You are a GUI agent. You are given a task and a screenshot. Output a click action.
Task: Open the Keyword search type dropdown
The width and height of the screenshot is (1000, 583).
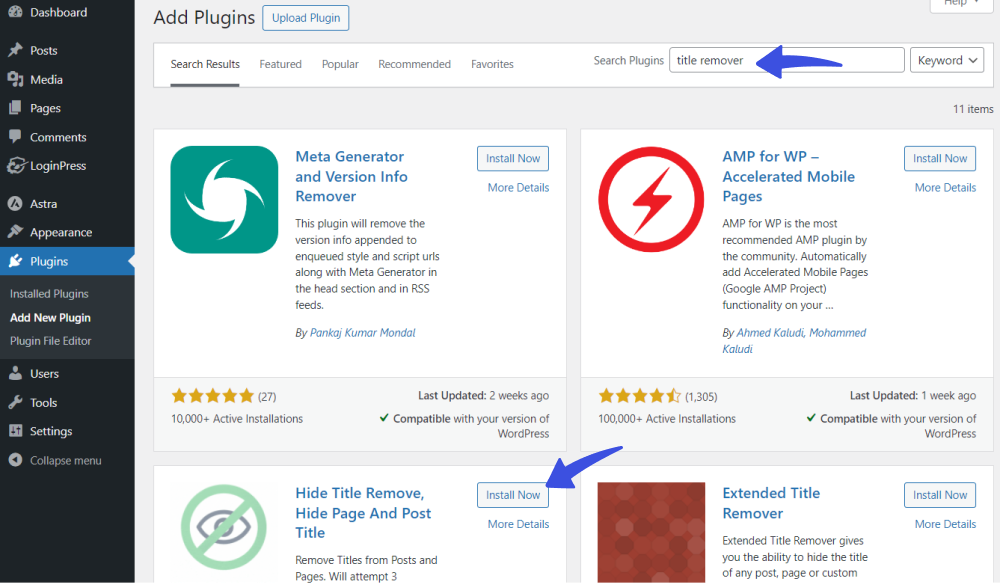tap(946, 60)
